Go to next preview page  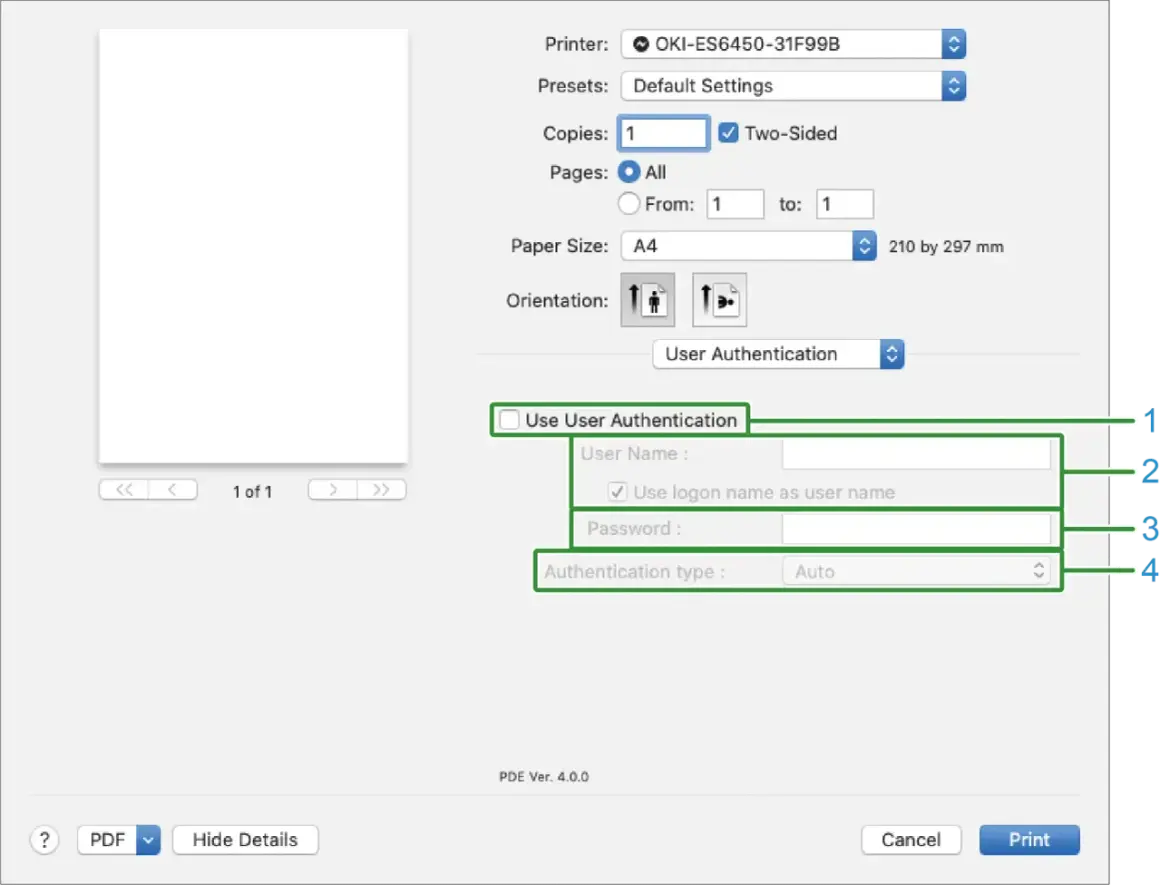(x=333, y=490)
